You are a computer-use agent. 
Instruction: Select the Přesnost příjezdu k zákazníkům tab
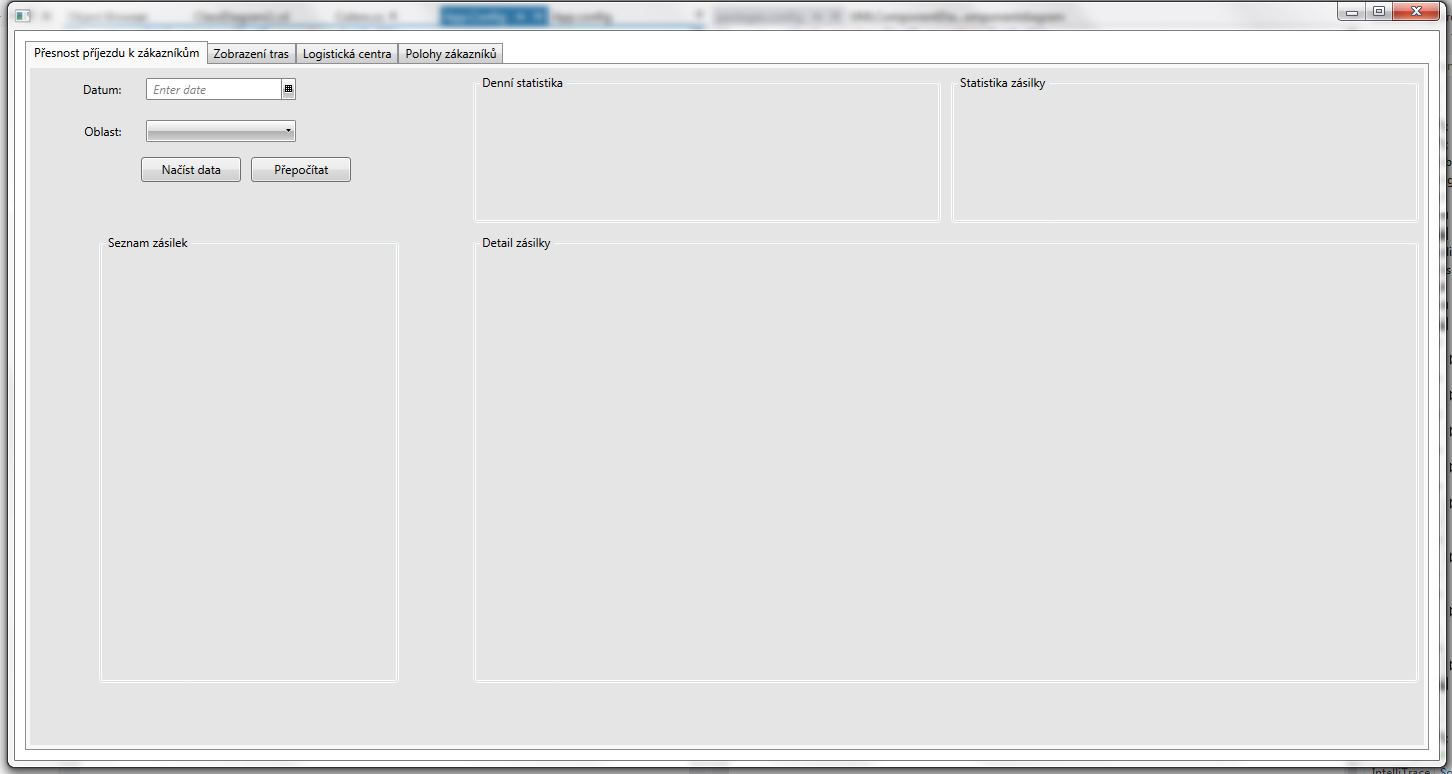[x=117, y=53]
